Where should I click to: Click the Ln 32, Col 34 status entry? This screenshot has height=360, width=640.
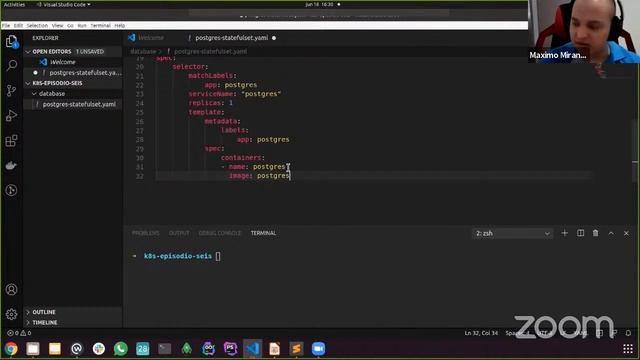pos(481,333)
